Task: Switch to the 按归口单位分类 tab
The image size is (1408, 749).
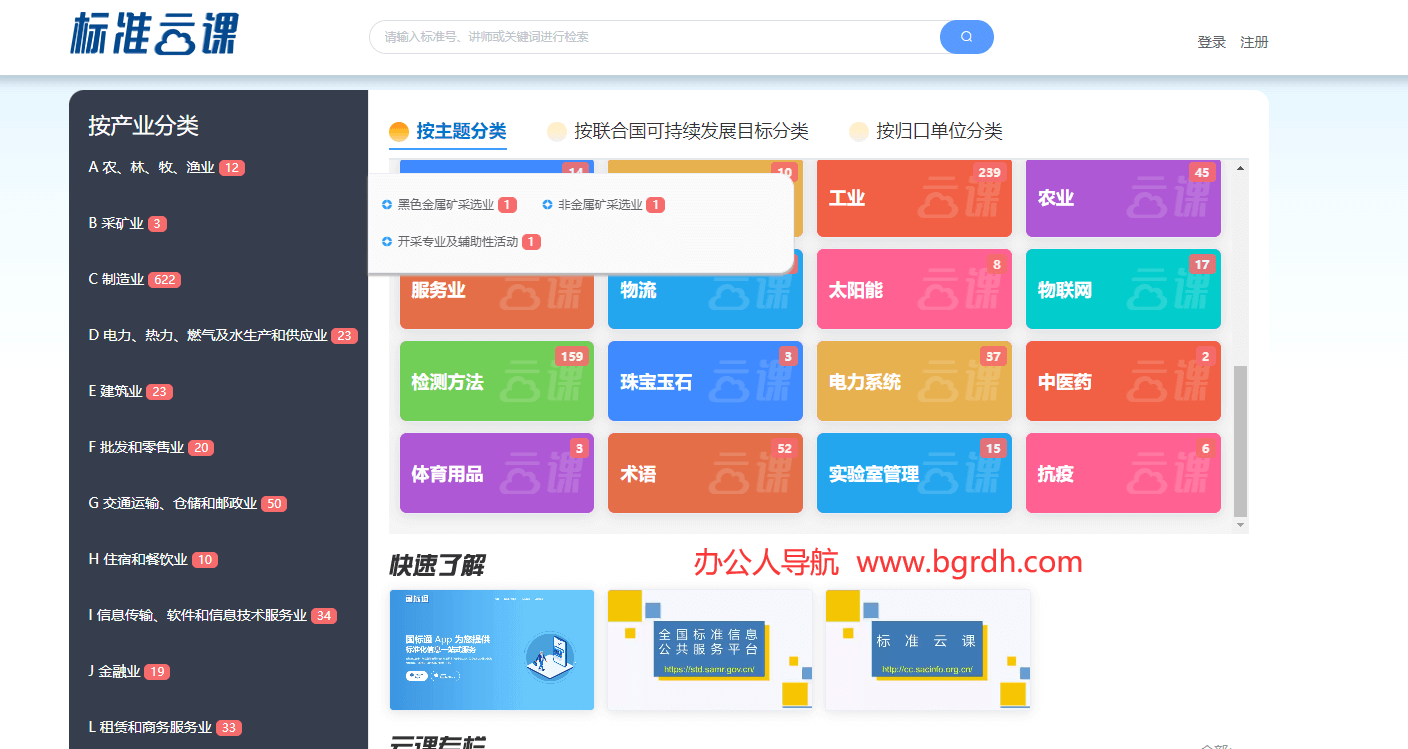Action: [x=943, y=131]
